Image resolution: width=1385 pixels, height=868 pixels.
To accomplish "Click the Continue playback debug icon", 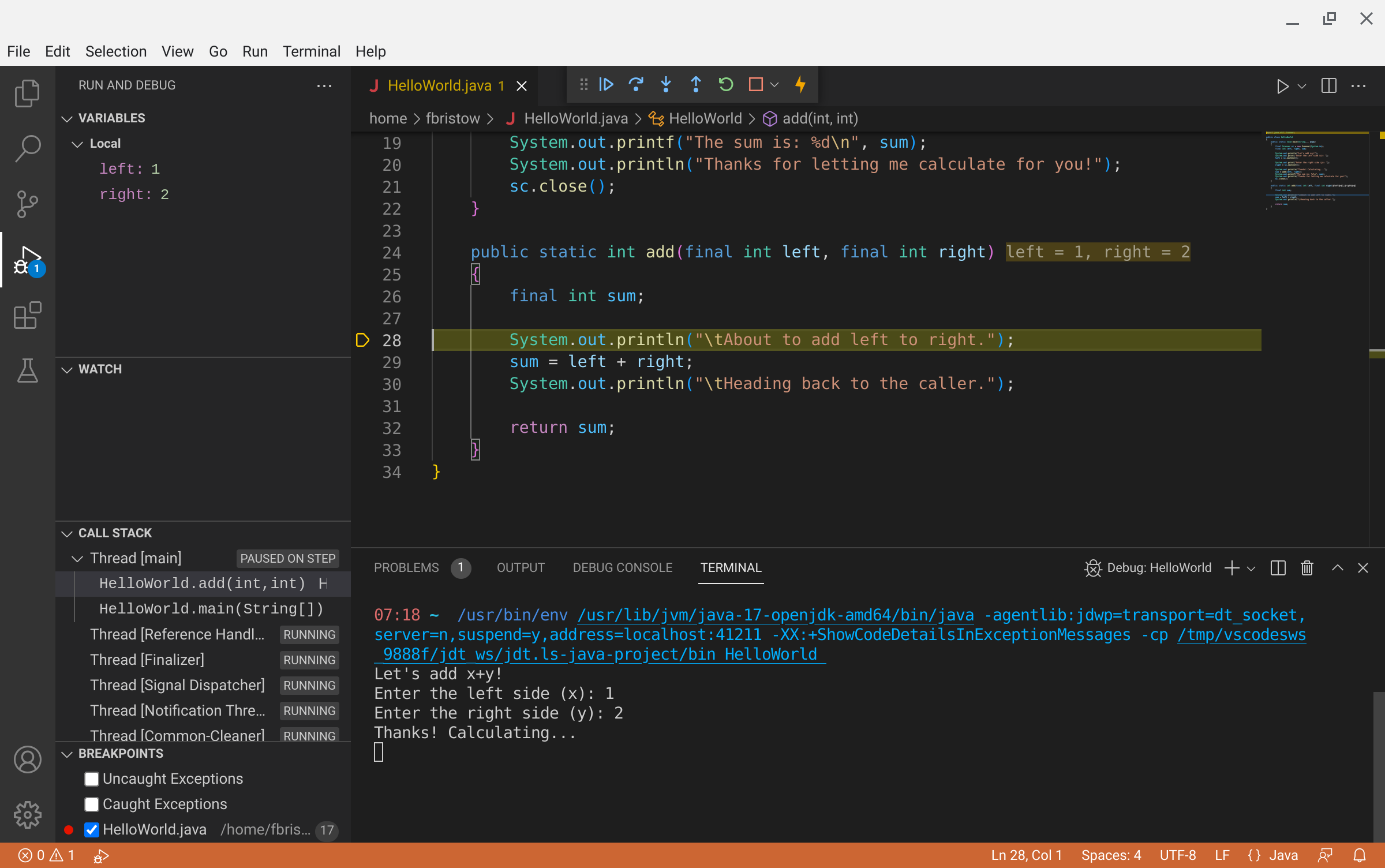I will pos(605,84).
